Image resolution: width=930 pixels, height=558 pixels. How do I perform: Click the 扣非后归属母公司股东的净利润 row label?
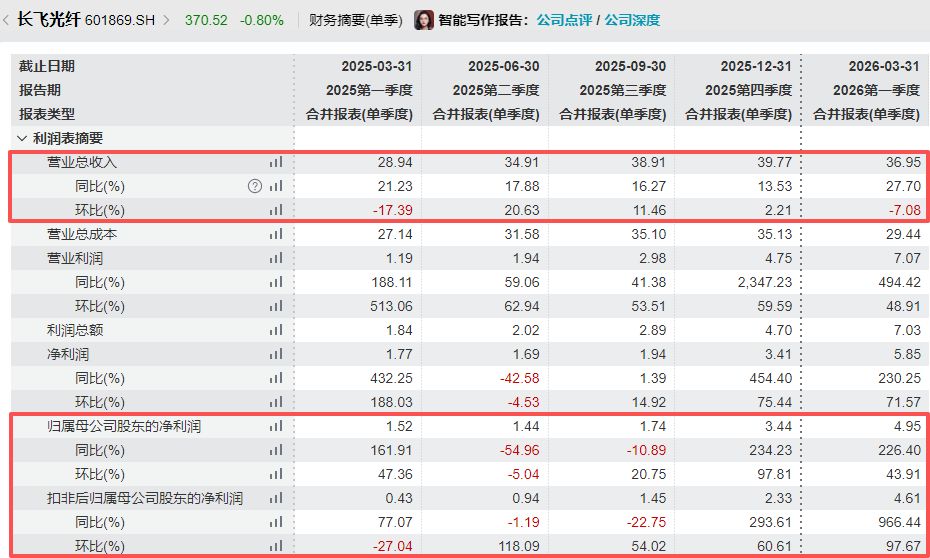(x=145, y=498)
